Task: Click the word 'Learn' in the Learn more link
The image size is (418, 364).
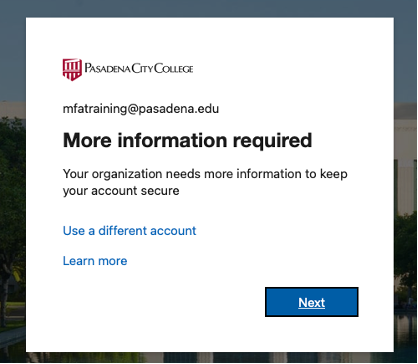Action: coord(78,261)
